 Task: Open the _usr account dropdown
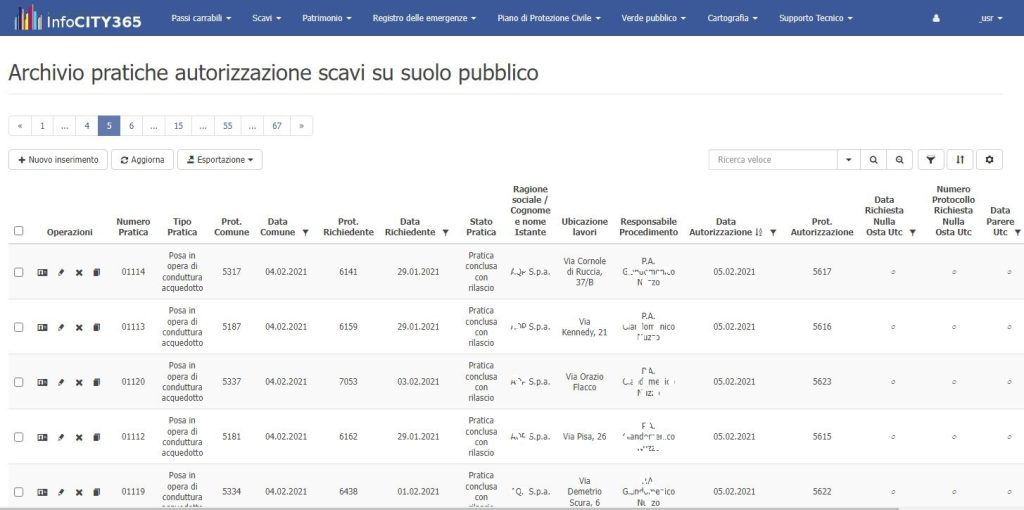point(990,18)
